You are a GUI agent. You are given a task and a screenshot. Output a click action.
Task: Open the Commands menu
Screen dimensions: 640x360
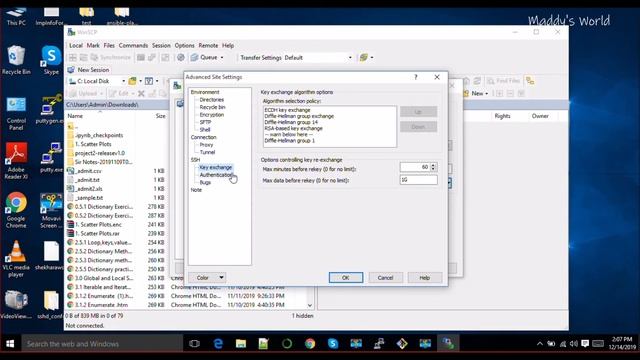point(133,45)
